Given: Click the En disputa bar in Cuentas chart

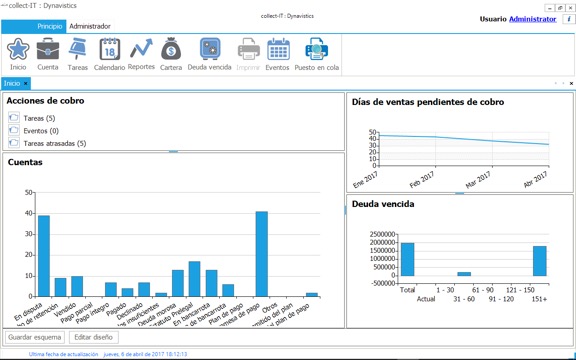Looking at the screenshot, I should [x=44, y=256].
